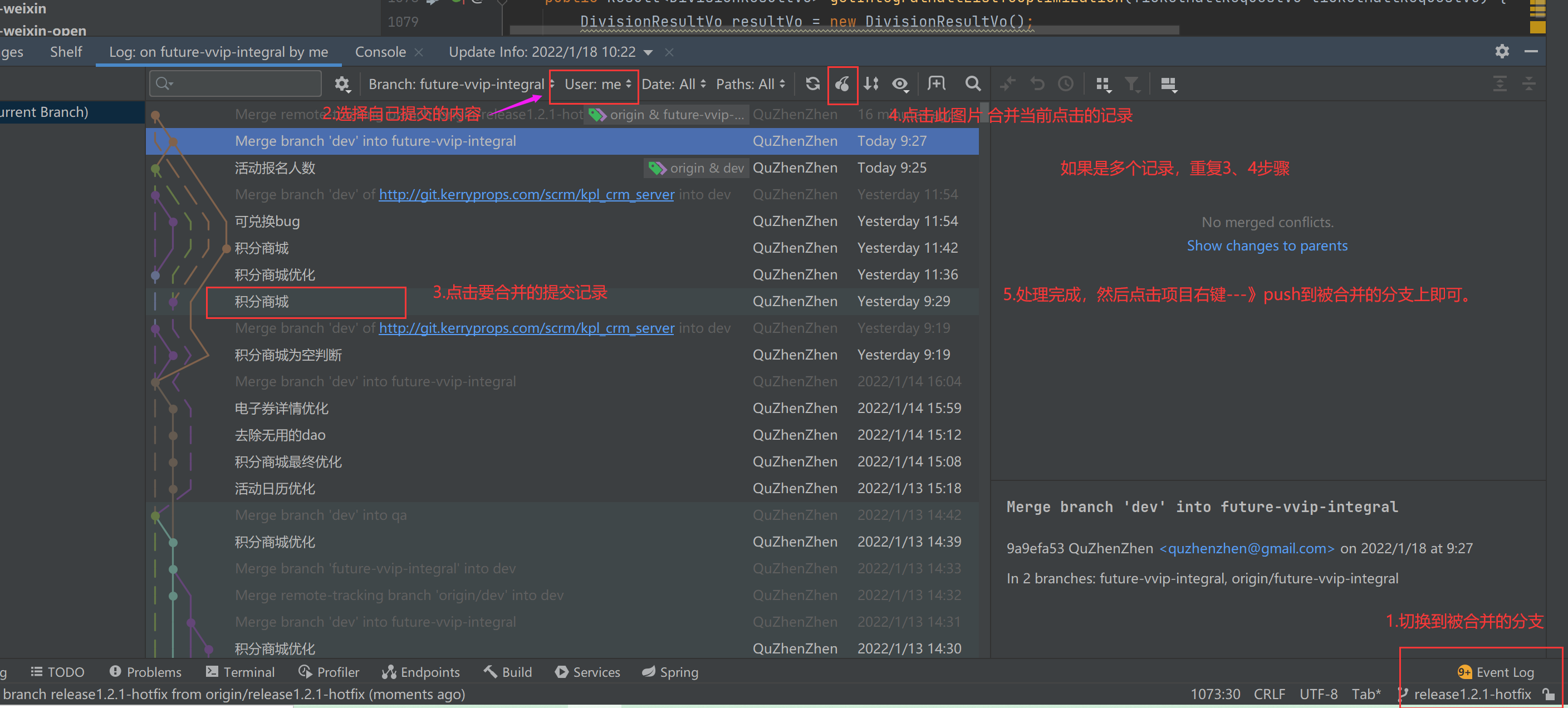1568x708 pixels.
Task: Select the Merge branch 'dev' into future-vvip-integral Today 9:27 row
Action: point(562,141)
